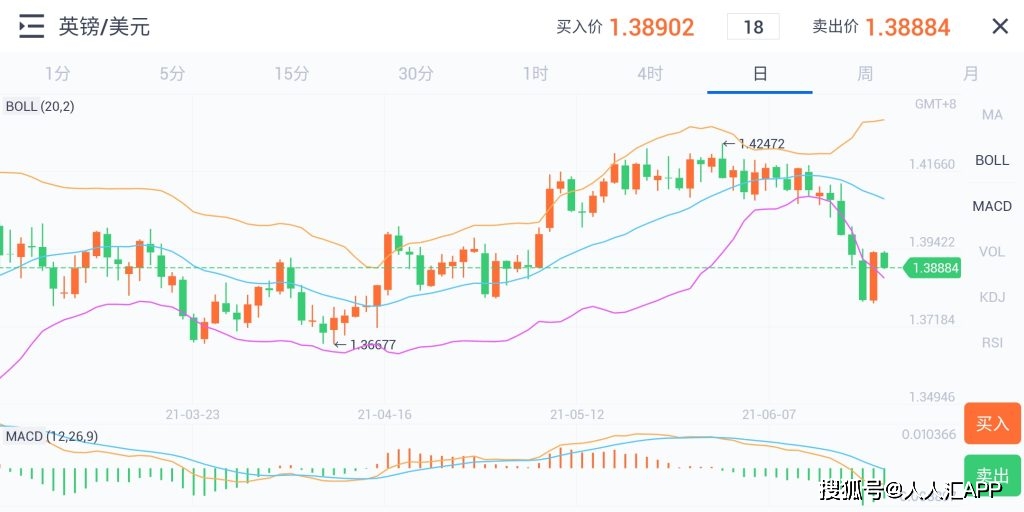Click the spread value box showing 18
This screenshot has width=1024, height=512.
(753, 27)
